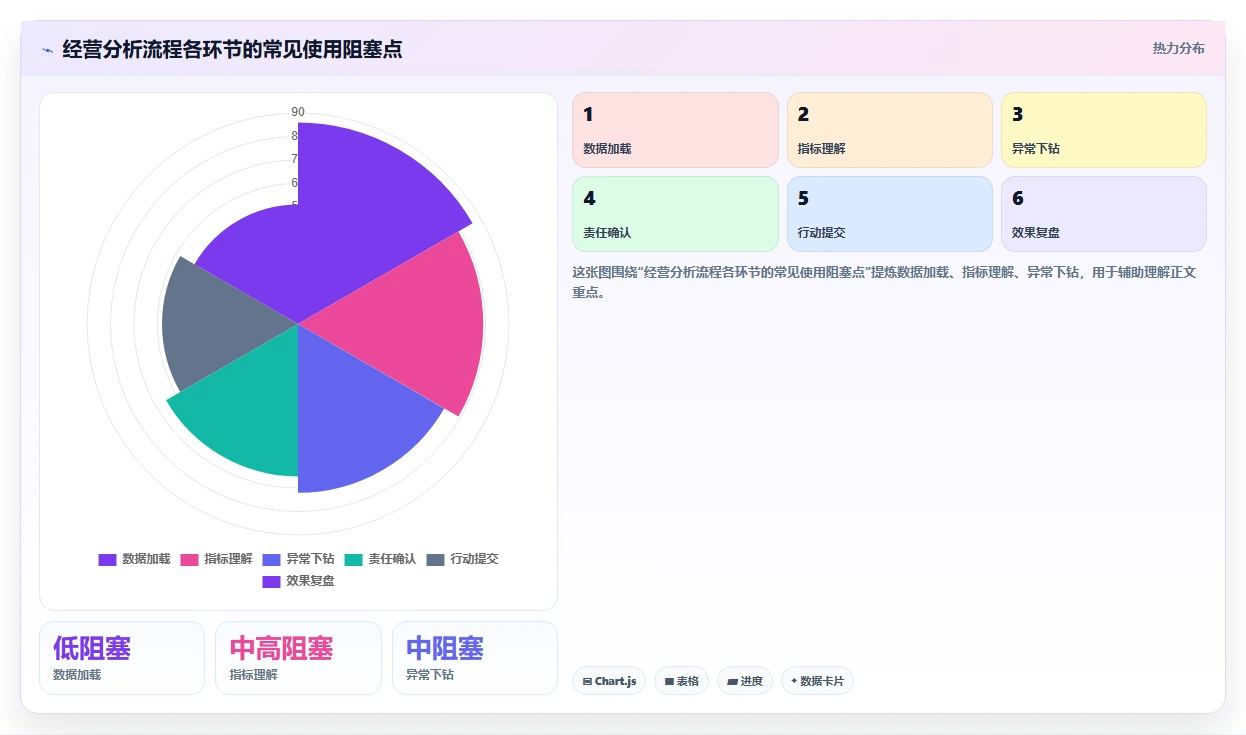Image resolution: width=1246 pixels, height=735 pixels.
Task: Click the Chart.js chip
Action: (610, 681)
